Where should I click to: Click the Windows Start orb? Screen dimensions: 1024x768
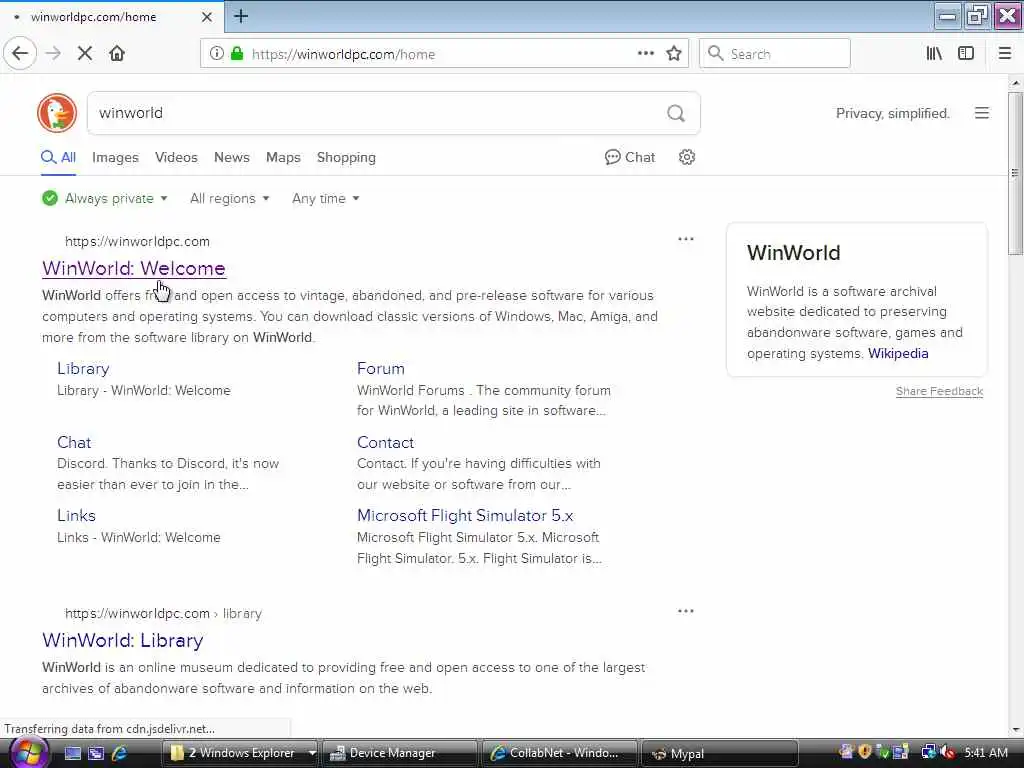(28, 752)
